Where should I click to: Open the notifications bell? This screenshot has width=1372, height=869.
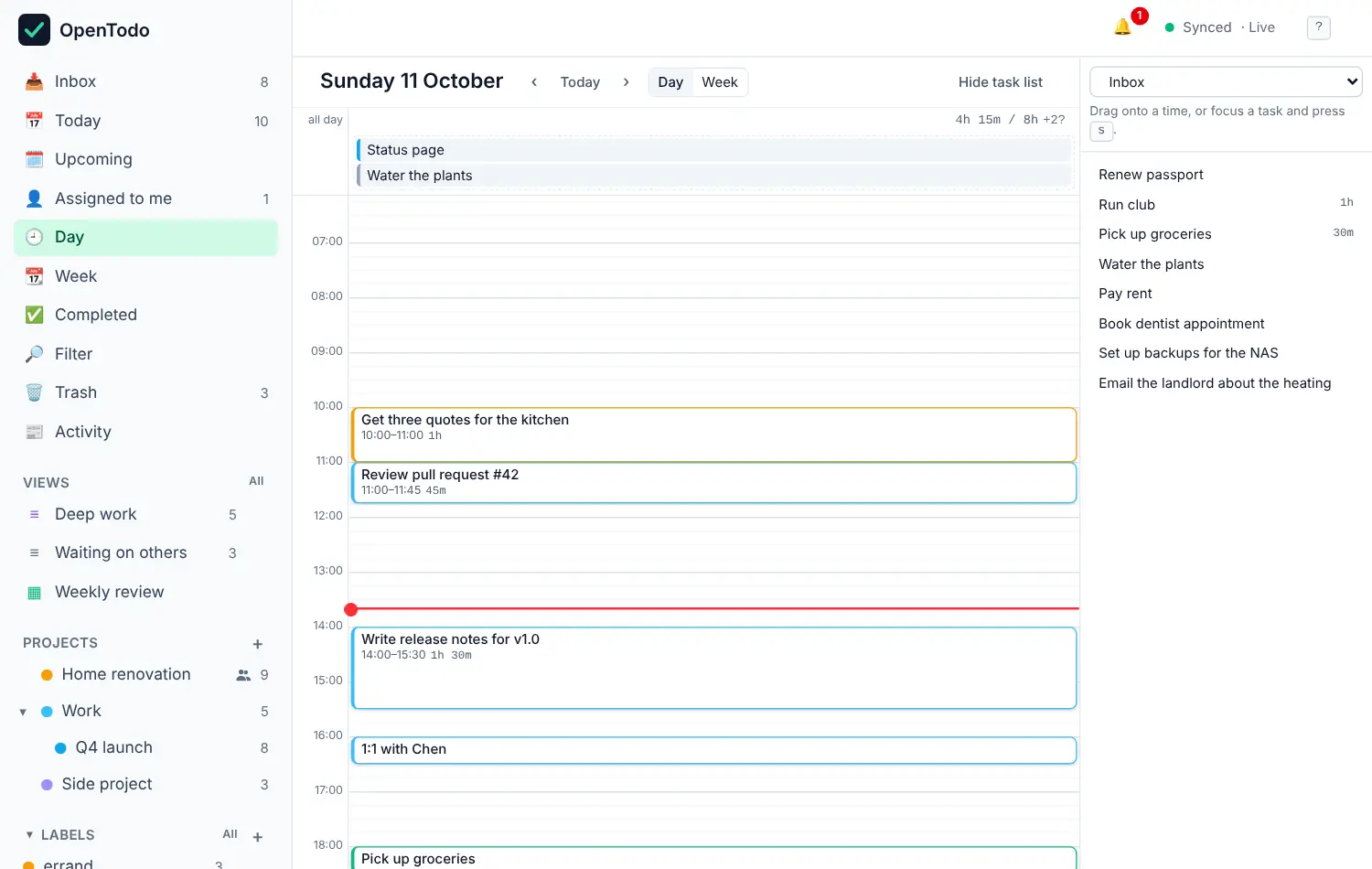1122,27
